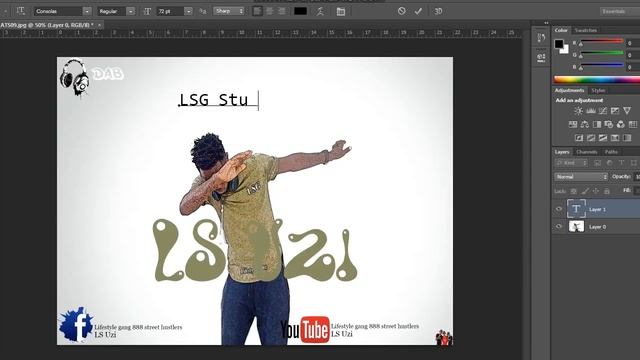Open the Properties panel icon
This screenshot has height=360, width=640.
(541, 58)
